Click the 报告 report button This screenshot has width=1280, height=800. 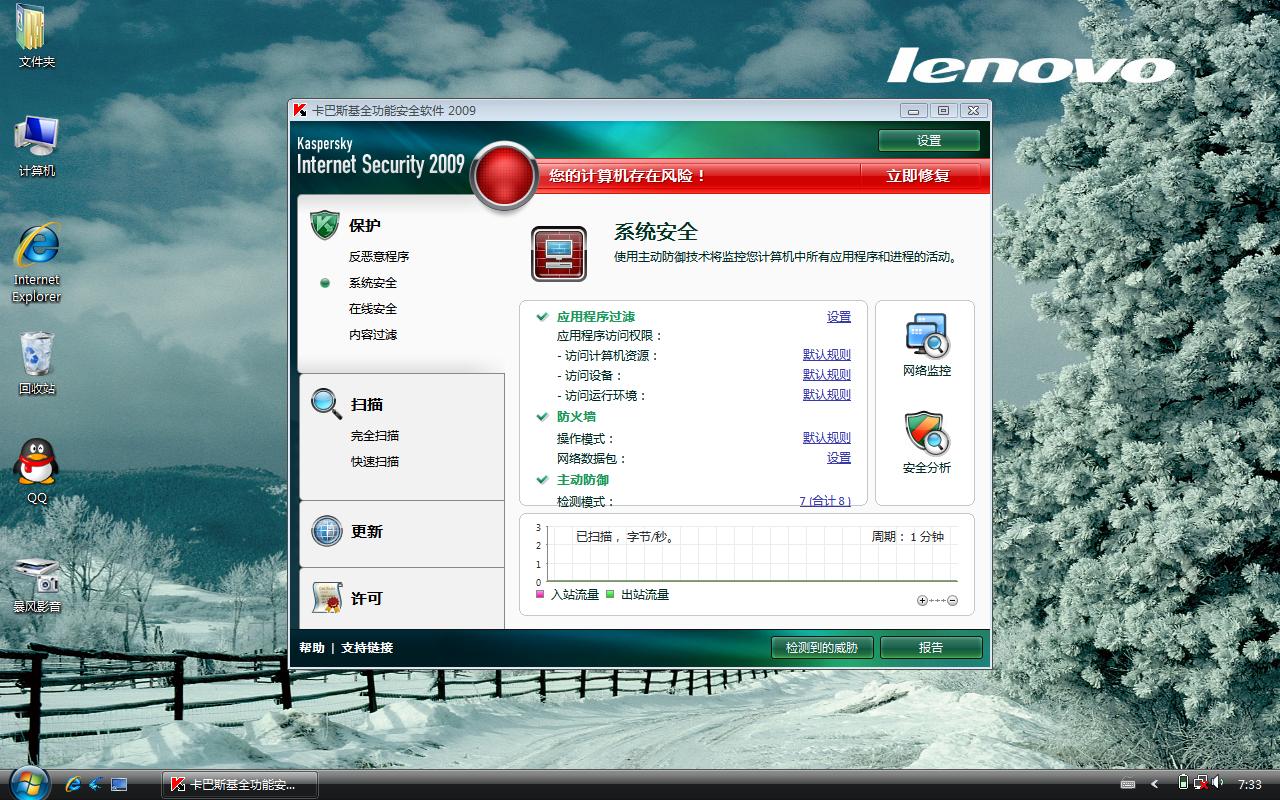coord(931,647)
